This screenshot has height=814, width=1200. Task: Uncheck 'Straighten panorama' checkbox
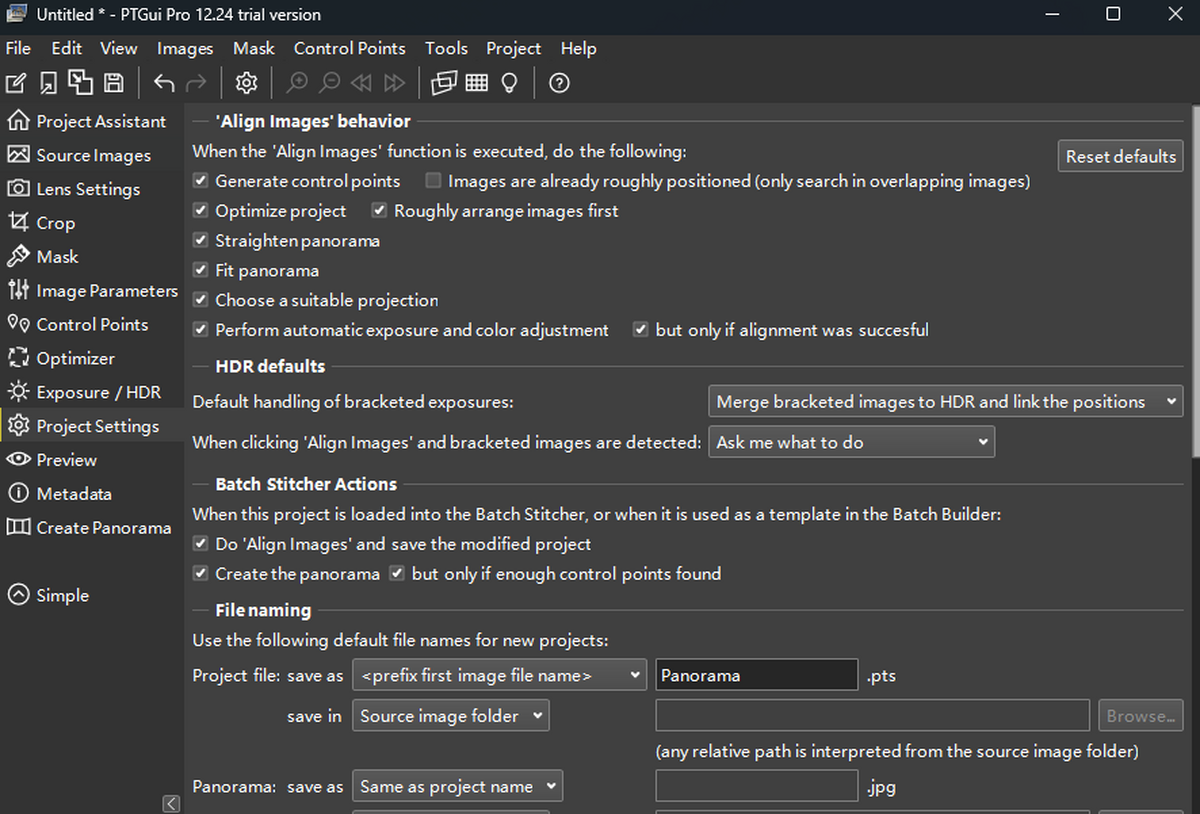[201, 241]
